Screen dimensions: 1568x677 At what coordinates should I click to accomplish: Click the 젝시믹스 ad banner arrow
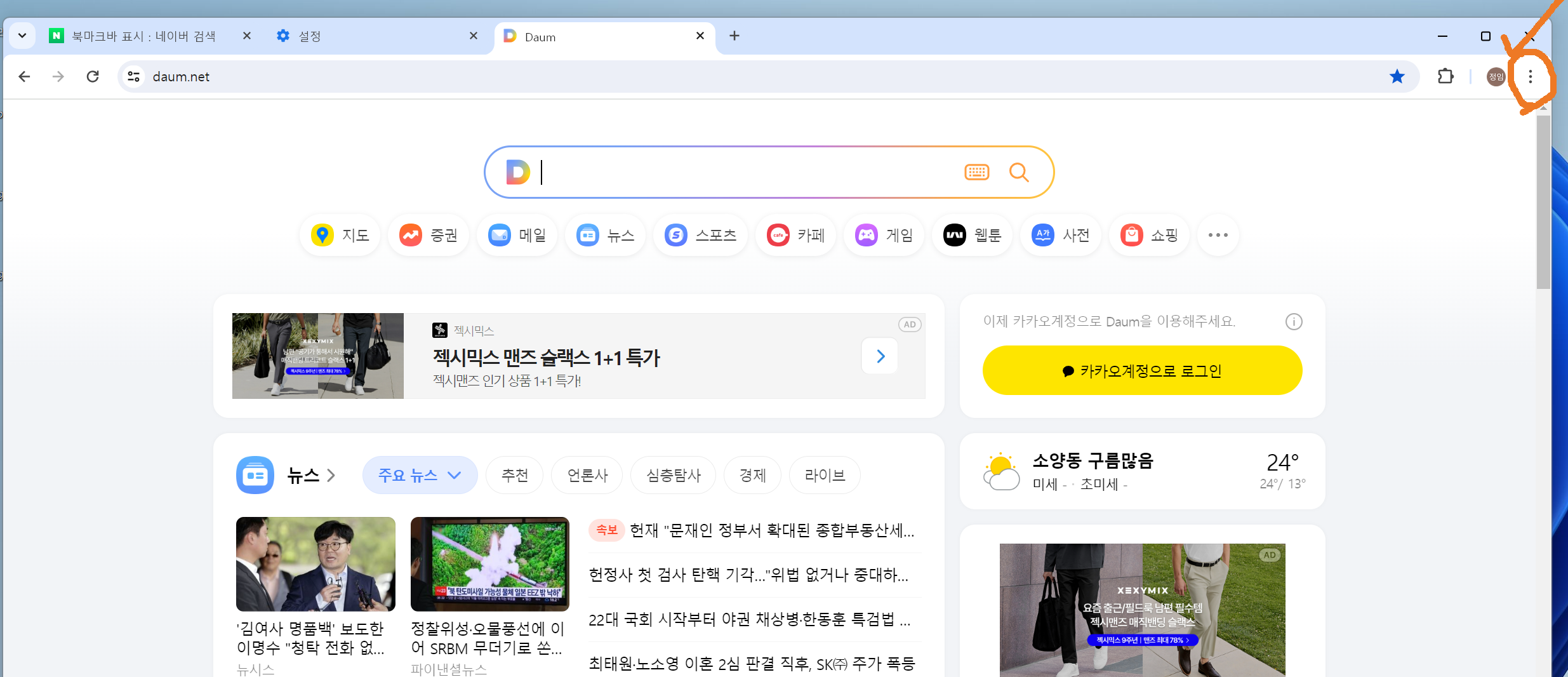[x=880, y=356]
